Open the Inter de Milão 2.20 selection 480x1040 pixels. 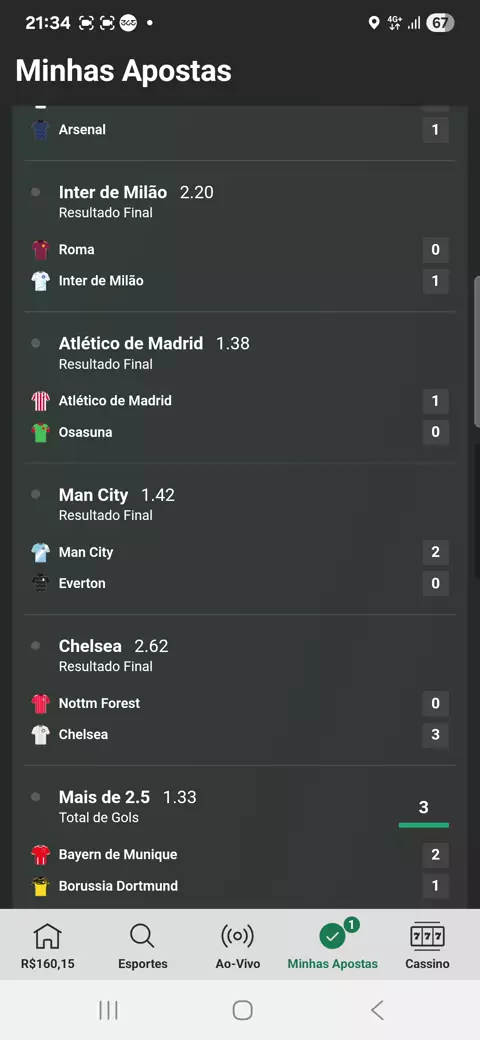(x=136, y=192)
